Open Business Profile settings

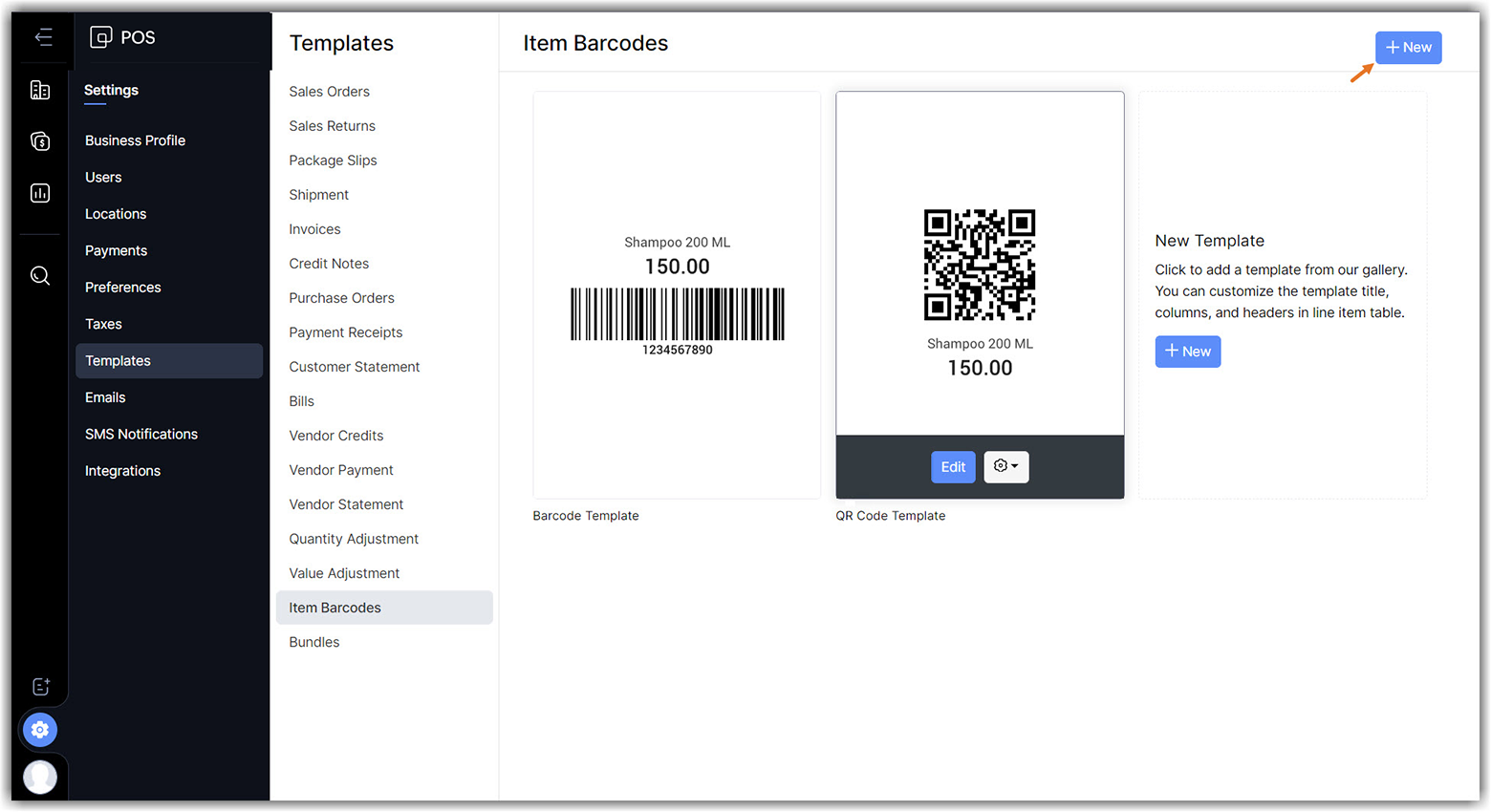[x=135, y=140]
